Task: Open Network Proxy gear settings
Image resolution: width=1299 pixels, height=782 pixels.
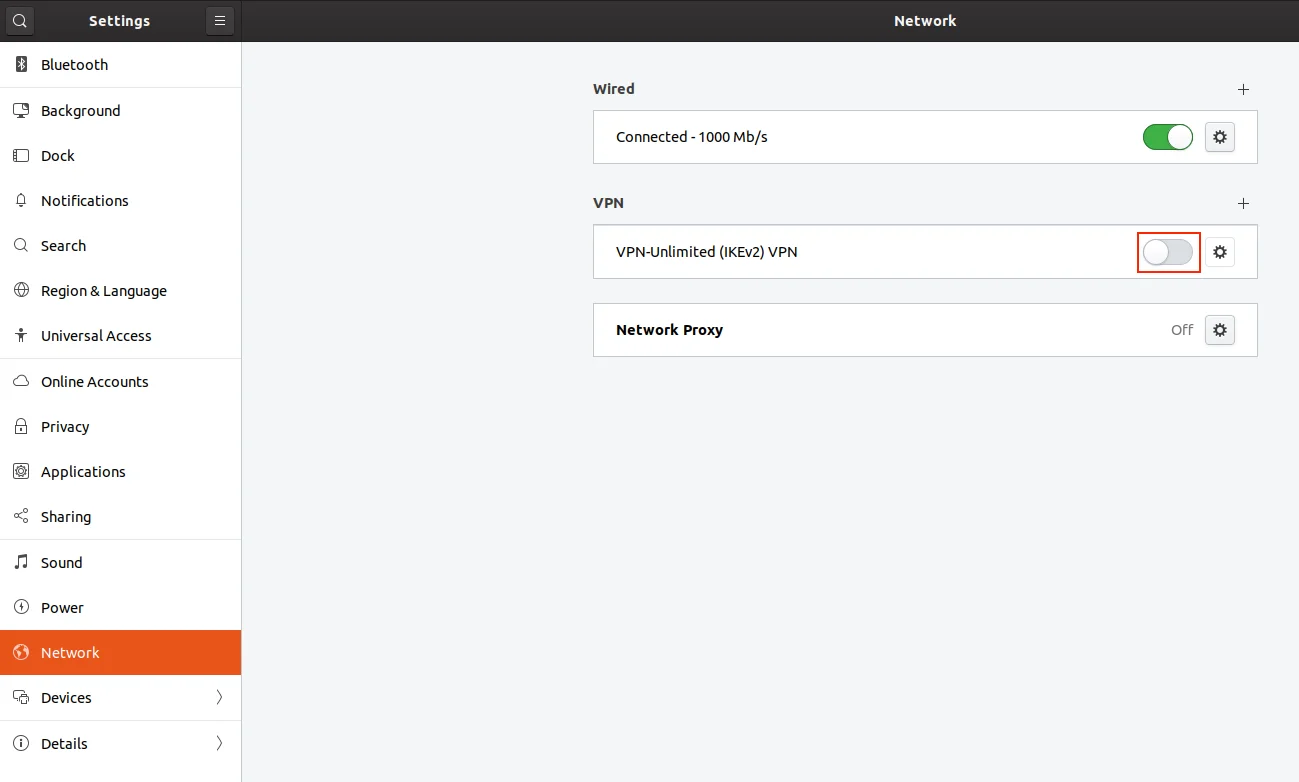Action: click(x=1219, y=330)
